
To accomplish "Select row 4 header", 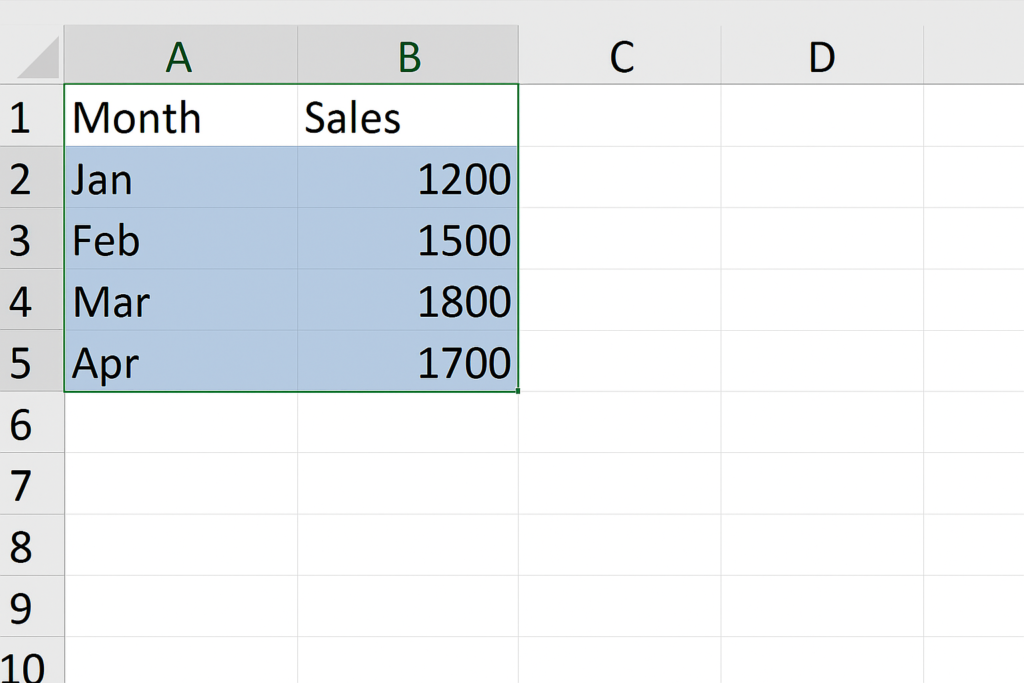I will [x=32, y=300].
